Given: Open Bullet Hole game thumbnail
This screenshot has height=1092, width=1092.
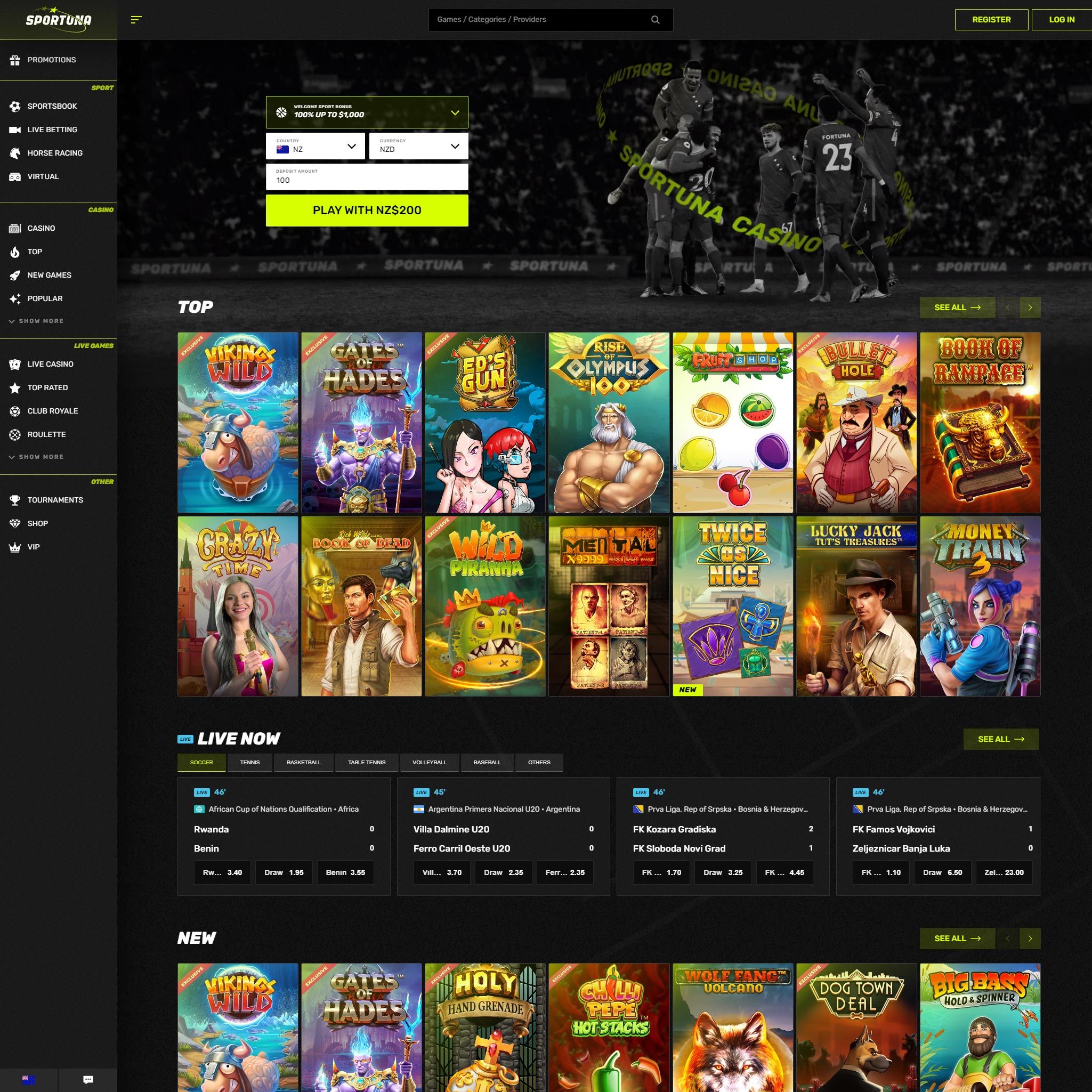Looking at the screenshot, I should pos(856,423).
